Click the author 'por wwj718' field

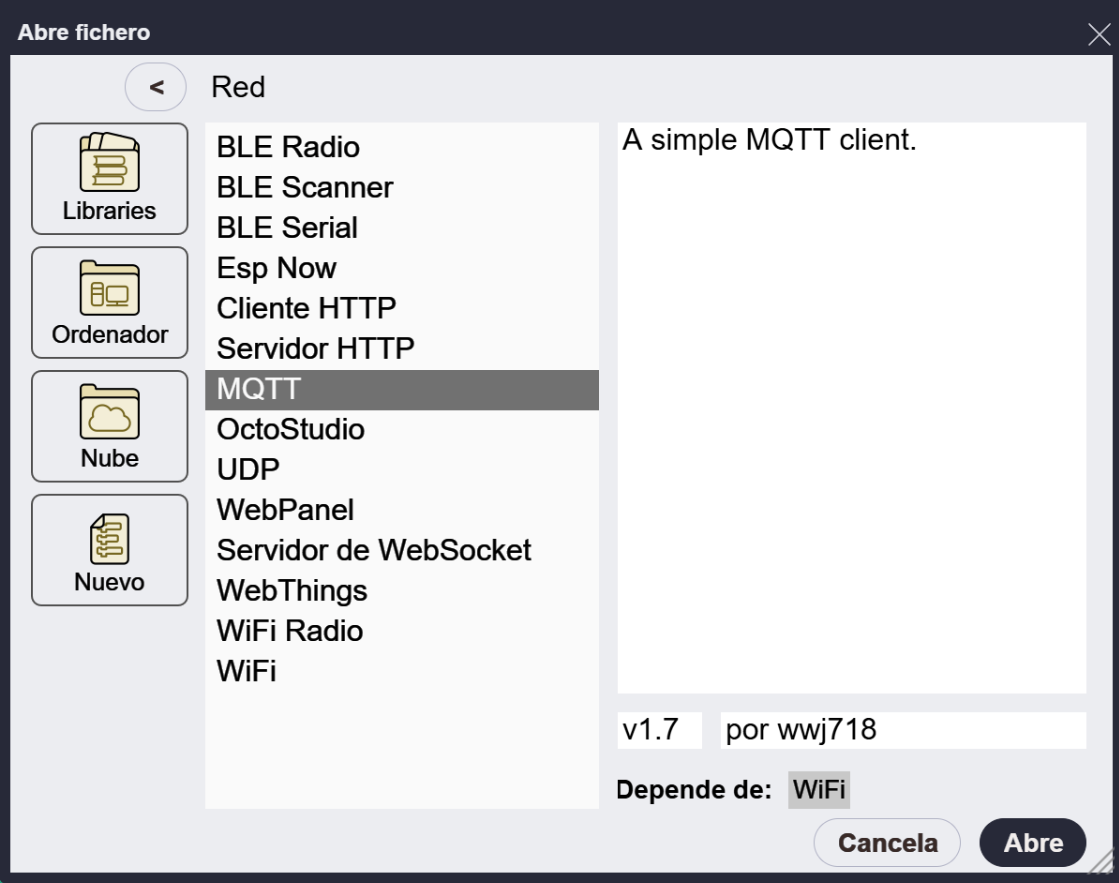(903, 730)
